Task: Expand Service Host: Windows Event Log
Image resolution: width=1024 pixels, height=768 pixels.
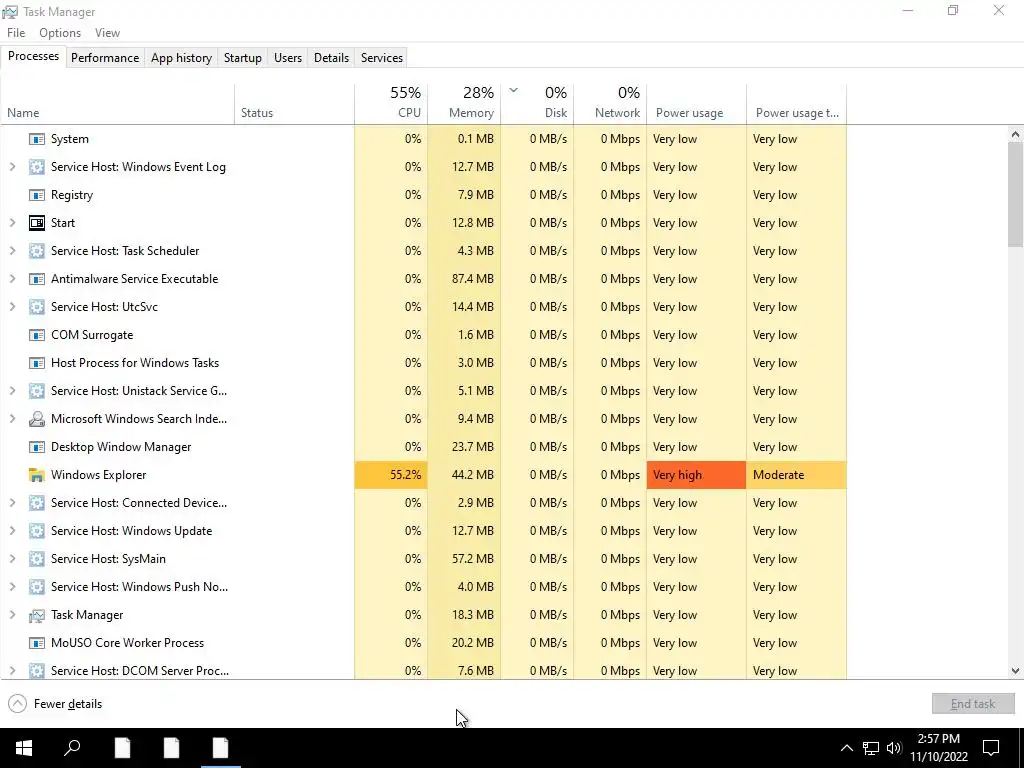Action: point(12,167)
